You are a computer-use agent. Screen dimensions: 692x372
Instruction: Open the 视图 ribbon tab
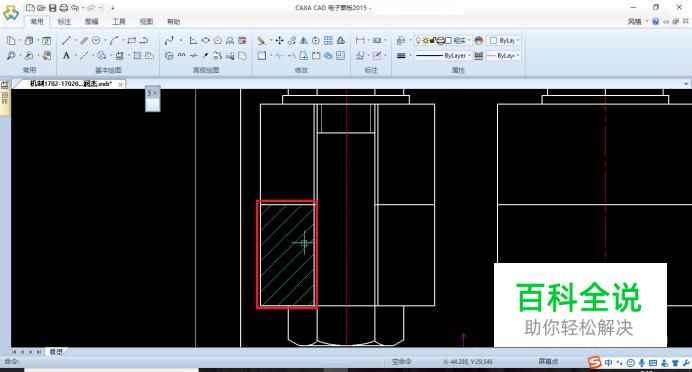146,21
